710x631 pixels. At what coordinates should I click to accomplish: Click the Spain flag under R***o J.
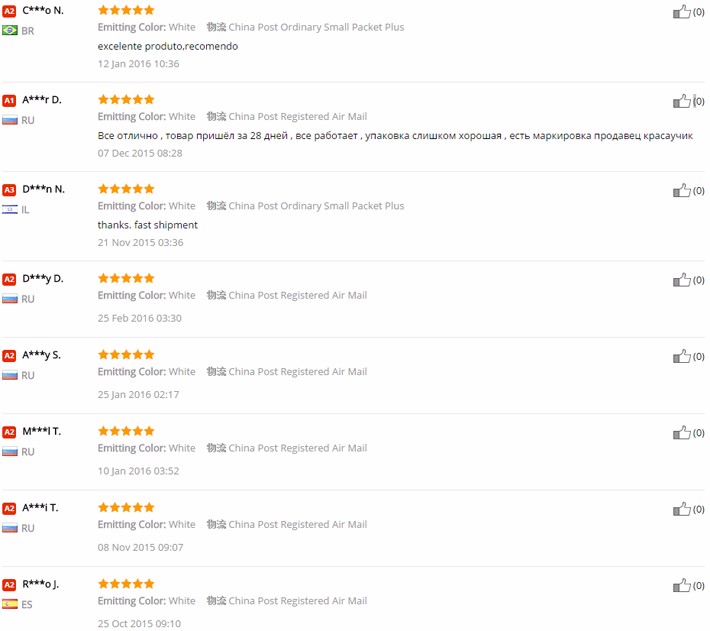point(10,604)
